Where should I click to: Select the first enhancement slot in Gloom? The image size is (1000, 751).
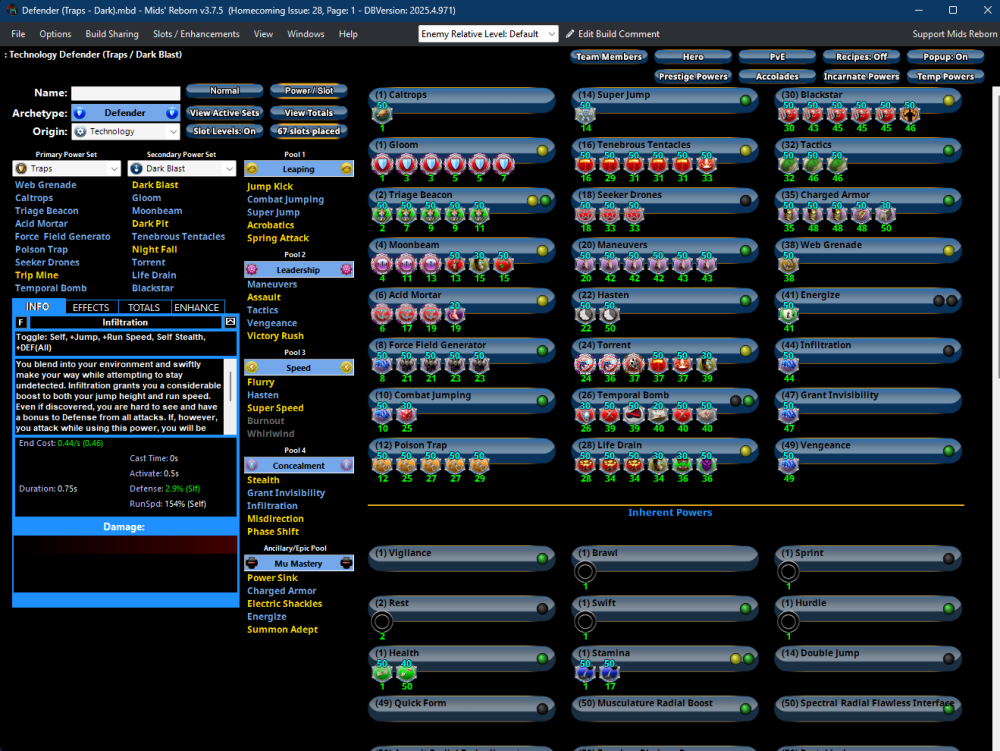(381, 165)
